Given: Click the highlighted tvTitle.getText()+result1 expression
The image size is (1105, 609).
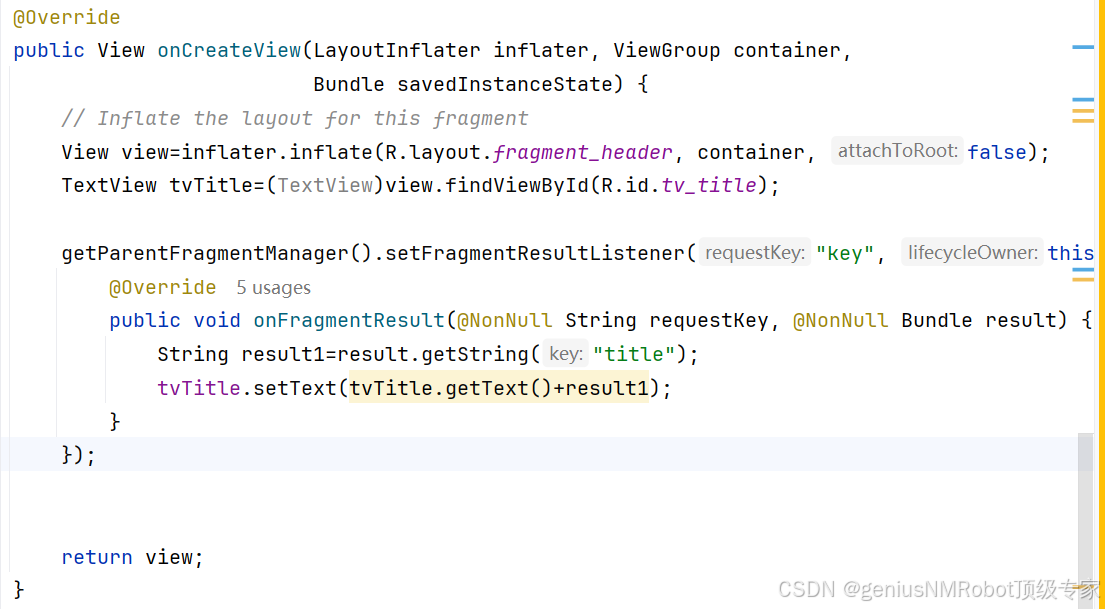Looking at the screenshot, I should pos(498,387).
